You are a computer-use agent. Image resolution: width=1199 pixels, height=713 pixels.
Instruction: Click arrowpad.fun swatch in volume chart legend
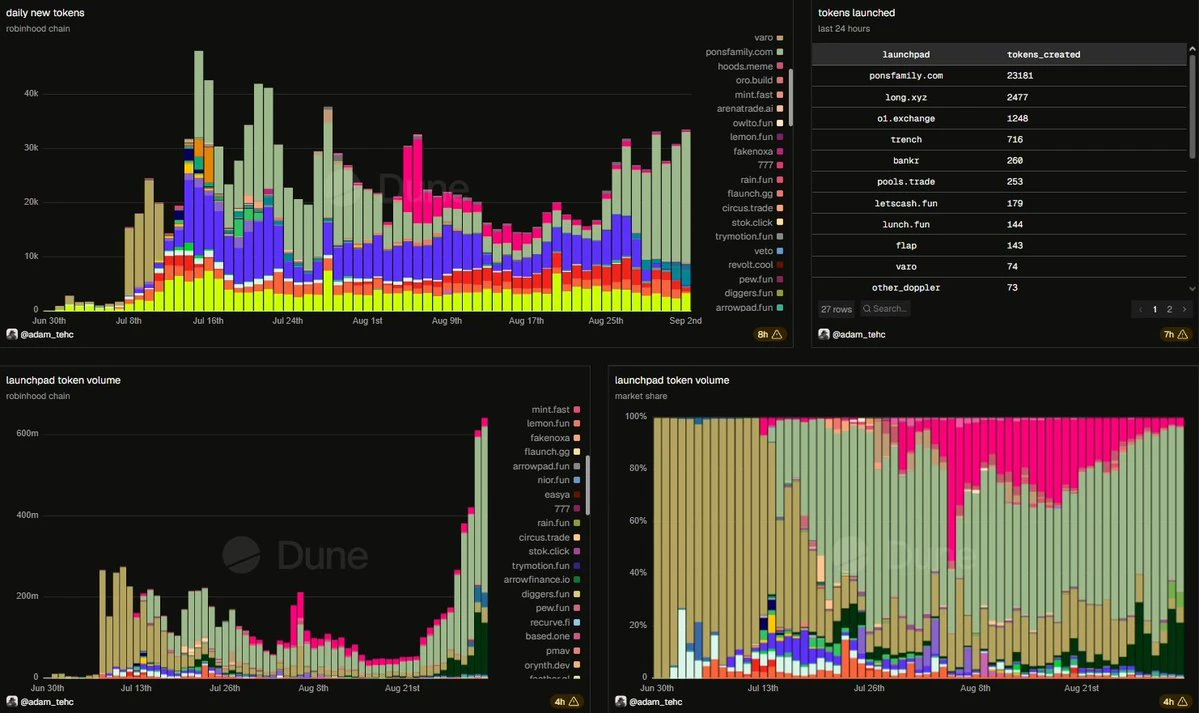click(x=577, y=467)
